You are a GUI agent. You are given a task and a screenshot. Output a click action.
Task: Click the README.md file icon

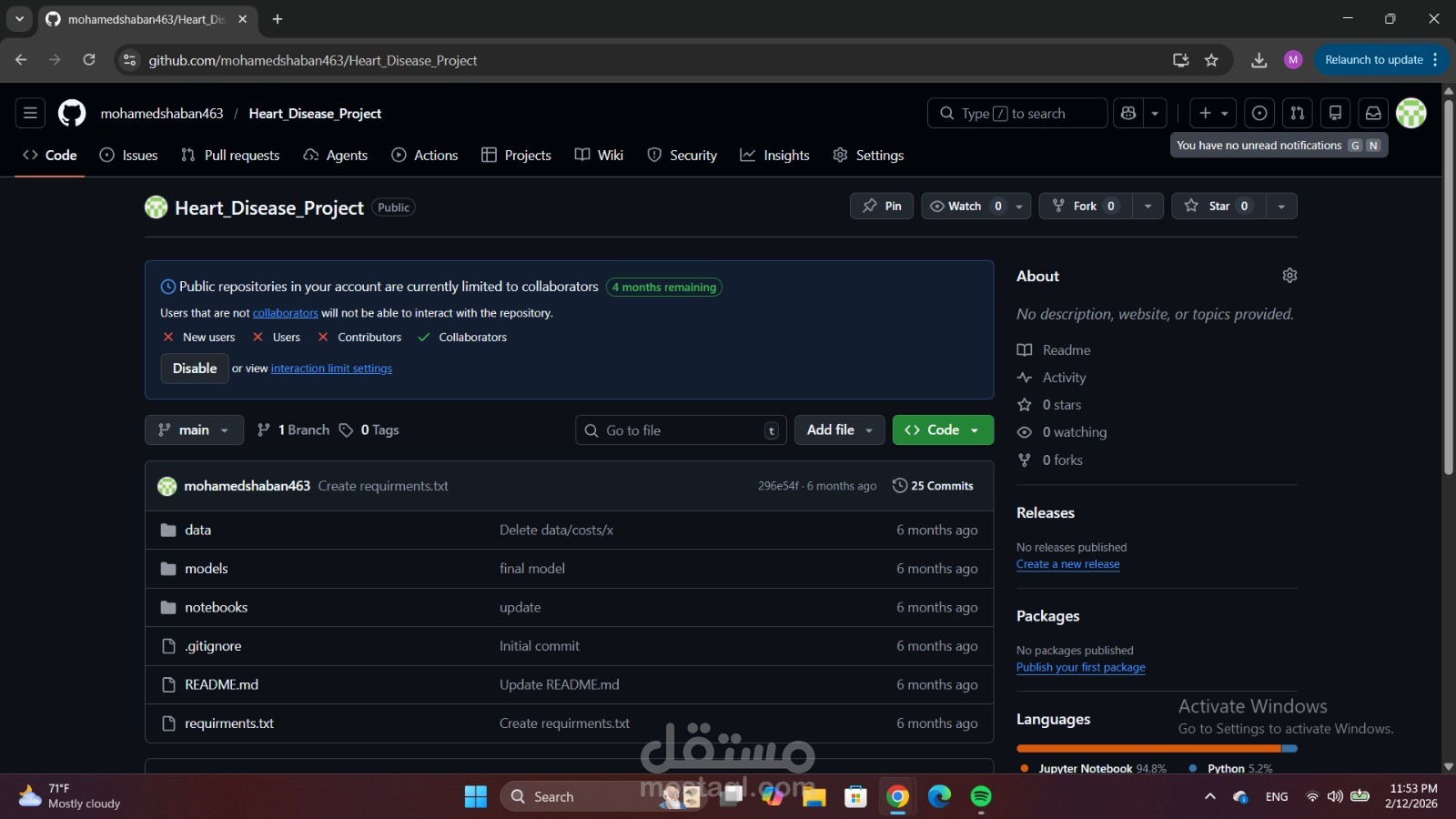pos(168,684)
